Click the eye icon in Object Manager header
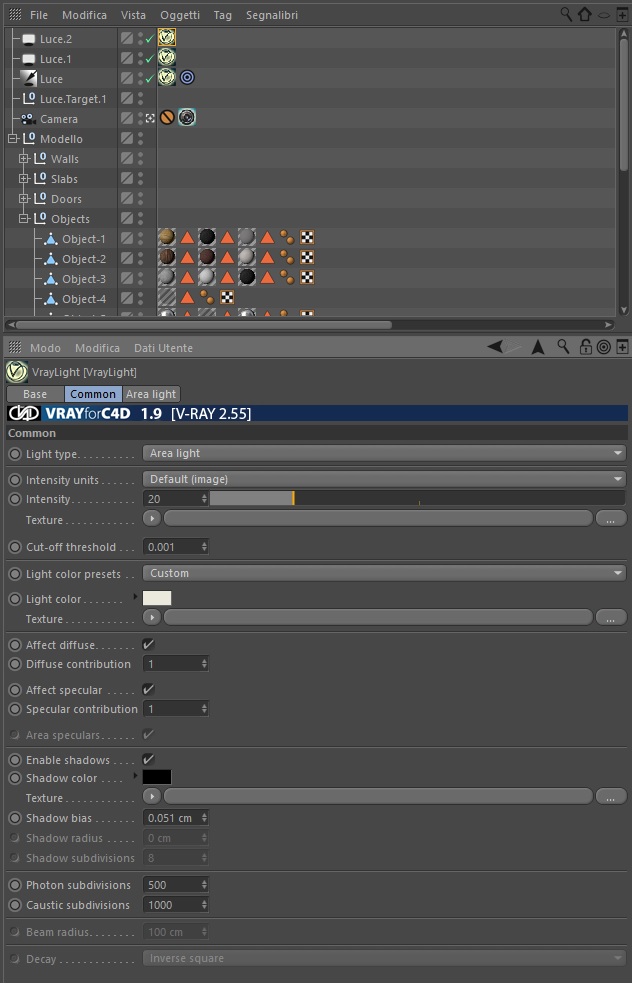The image size is (632, 984). coord(604,14)
